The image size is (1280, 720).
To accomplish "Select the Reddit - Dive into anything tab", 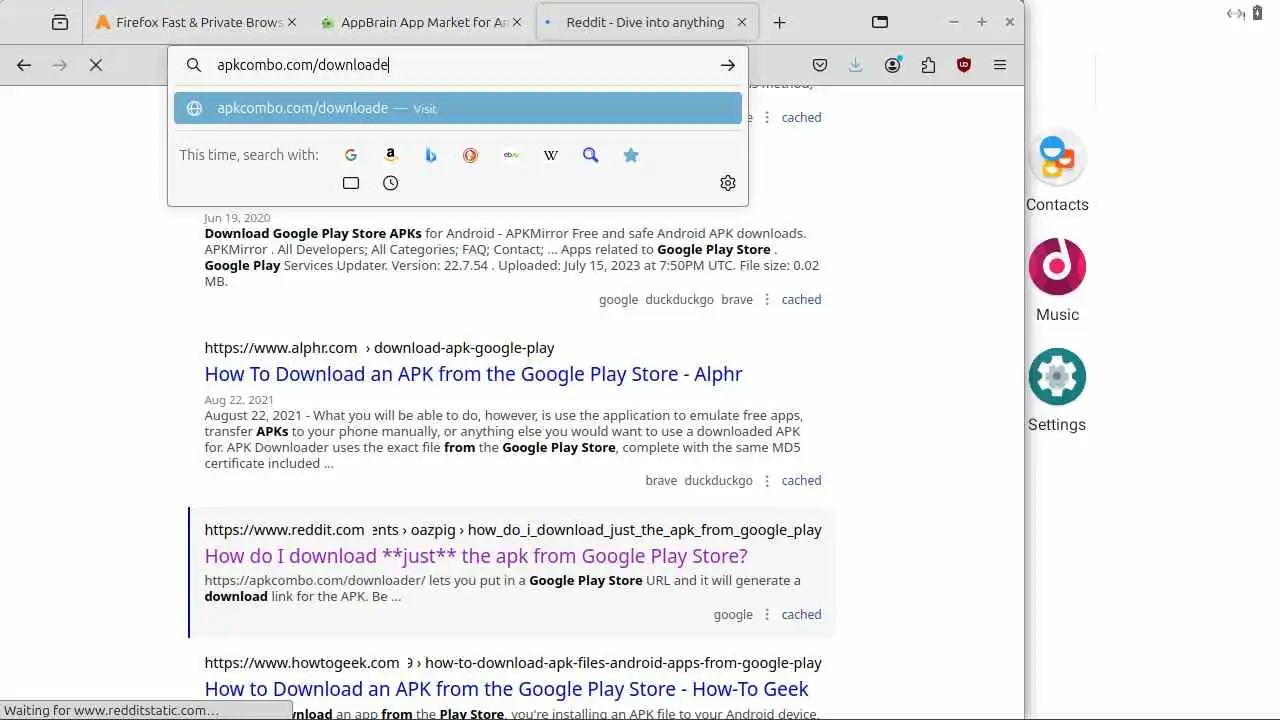I will 646,22.
